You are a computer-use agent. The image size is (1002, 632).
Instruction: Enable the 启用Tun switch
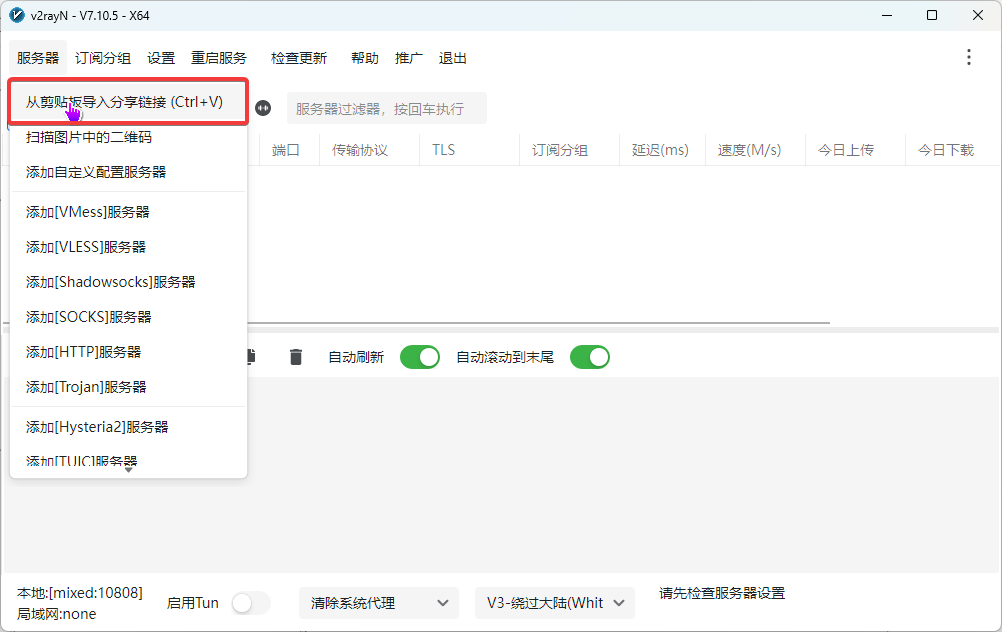(x=250, y=603)
